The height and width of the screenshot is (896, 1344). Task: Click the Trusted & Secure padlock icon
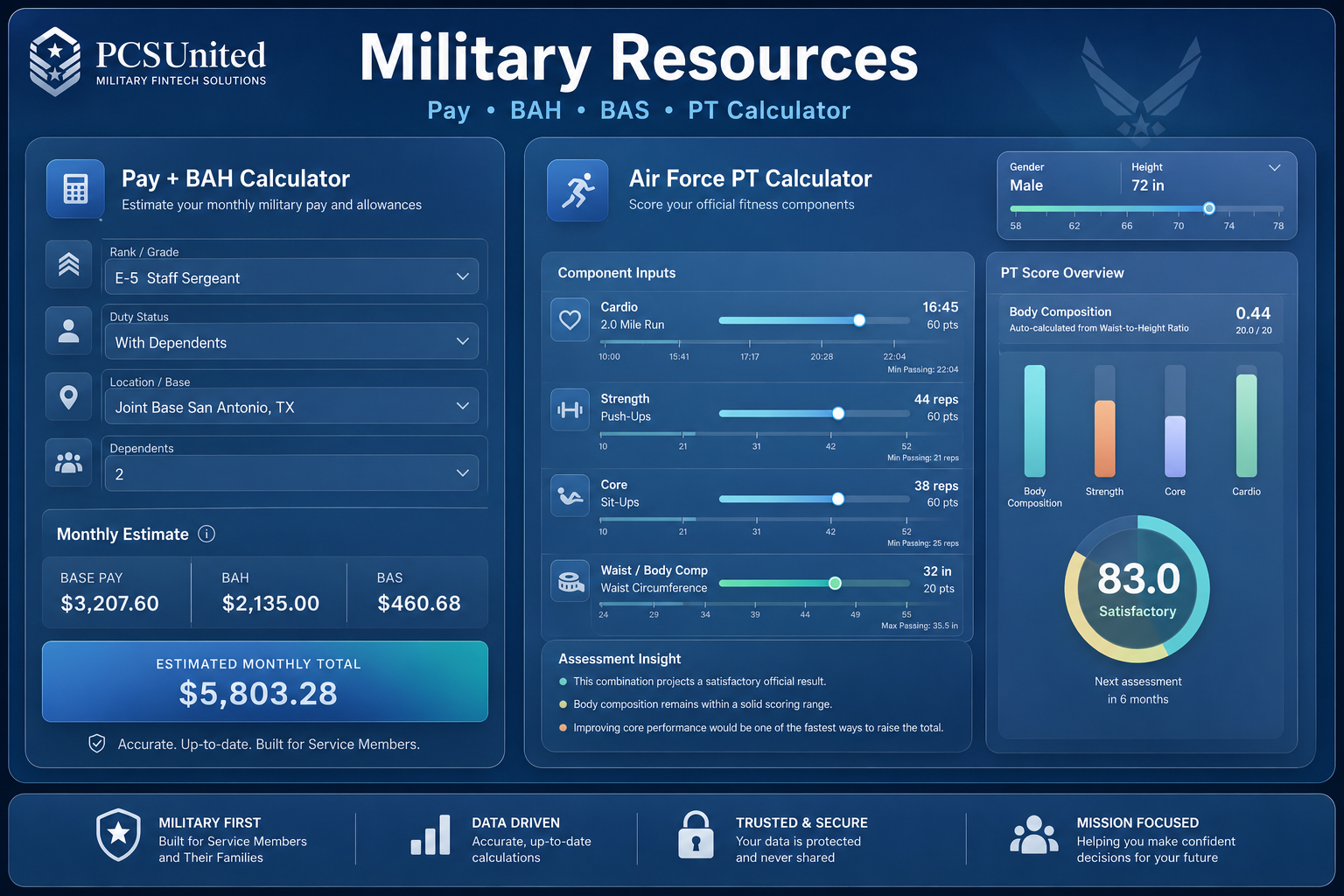pos(696,835)
